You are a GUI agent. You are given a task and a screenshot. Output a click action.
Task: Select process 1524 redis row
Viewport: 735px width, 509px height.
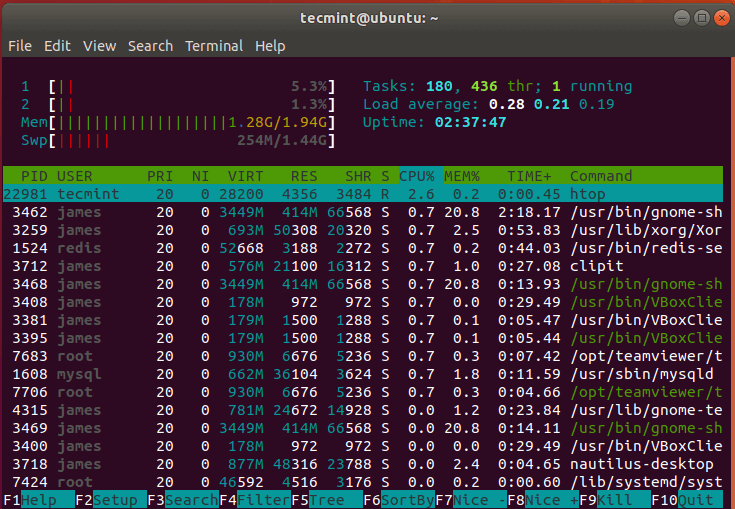click(363, 248)
